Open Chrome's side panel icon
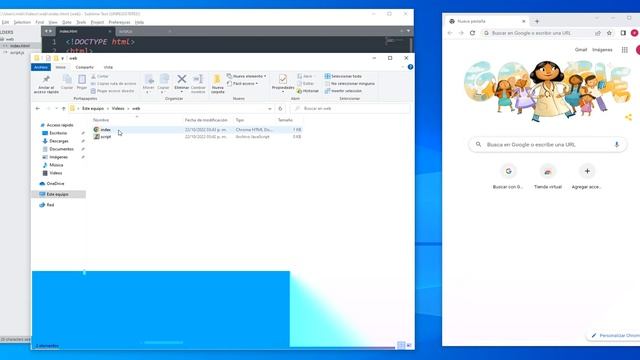The width and height of the screenshot is (640, 360). tap(623, 33)
